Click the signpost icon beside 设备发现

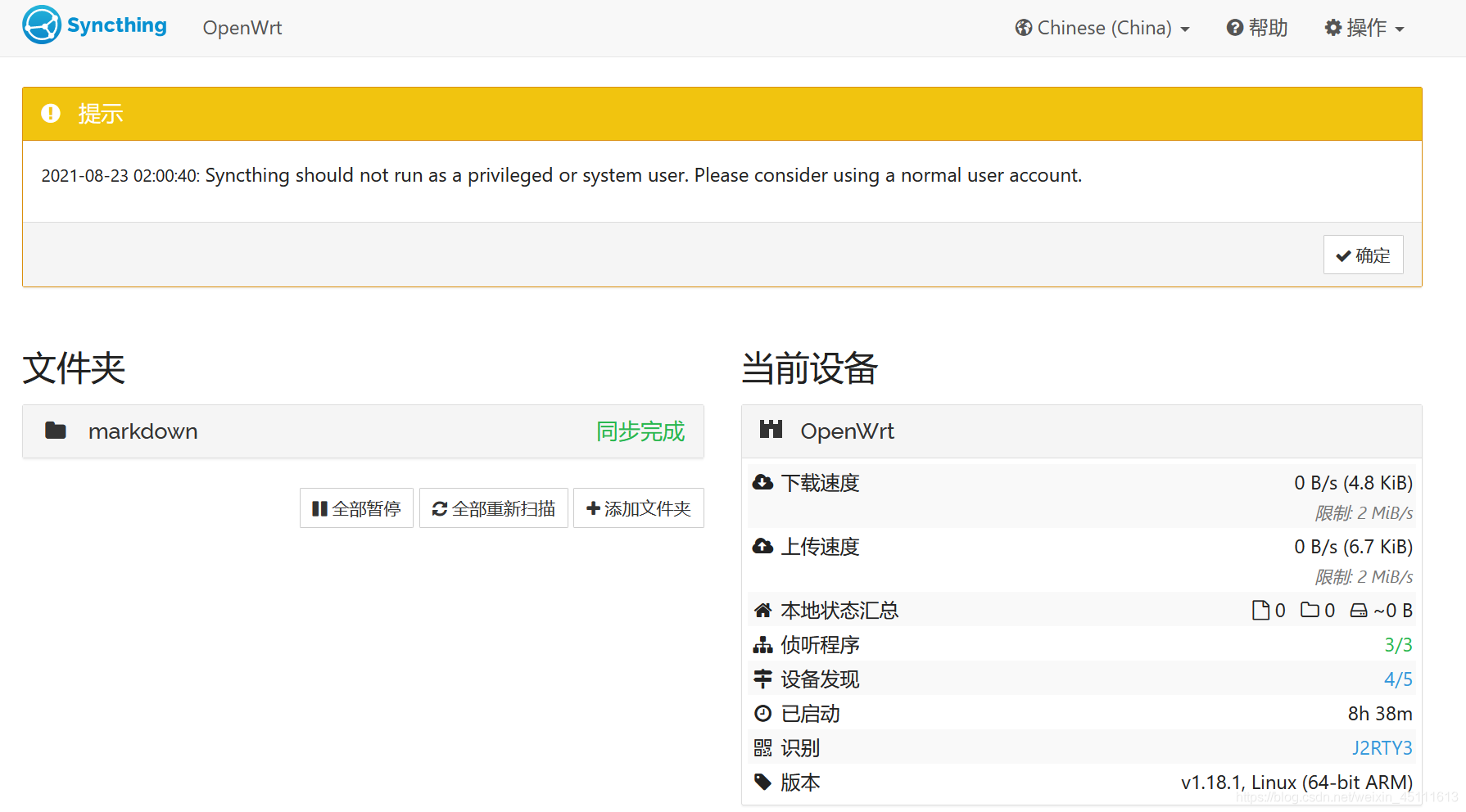coord(762,679)
